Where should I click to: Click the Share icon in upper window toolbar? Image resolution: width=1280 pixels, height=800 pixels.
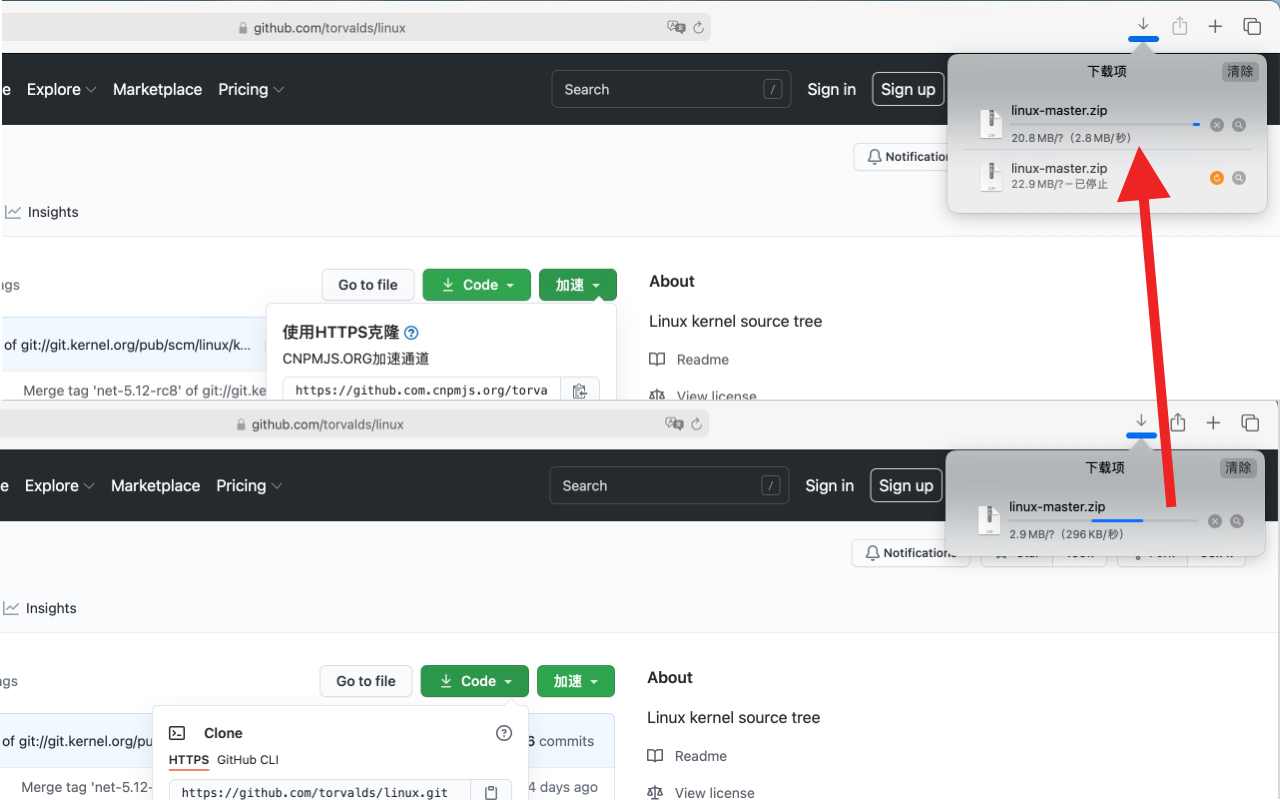1180,26
